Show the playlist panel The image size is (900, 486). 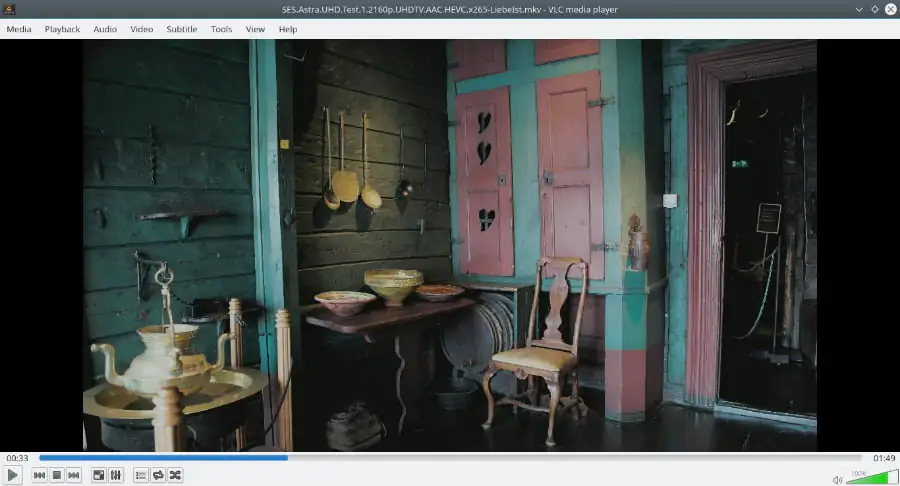point(141,475)
